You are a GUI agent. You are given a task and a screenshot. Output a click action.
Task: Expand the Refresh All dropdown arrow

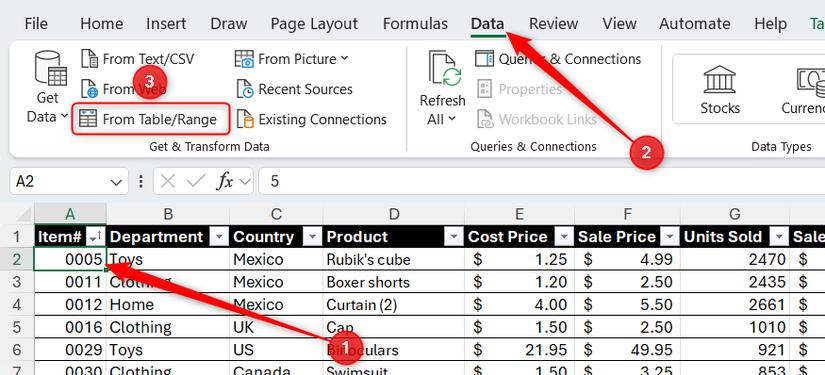[452, 119]
